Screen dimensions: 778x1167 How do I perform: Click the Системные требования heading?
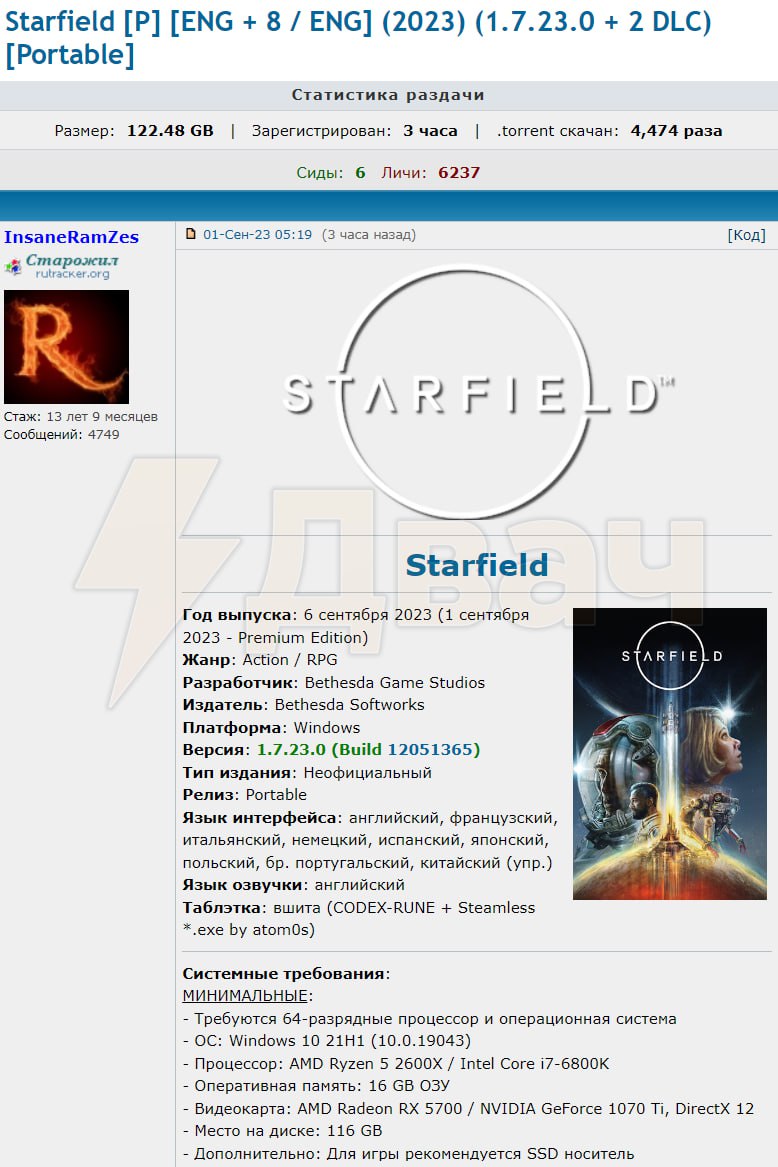(284, 973)
